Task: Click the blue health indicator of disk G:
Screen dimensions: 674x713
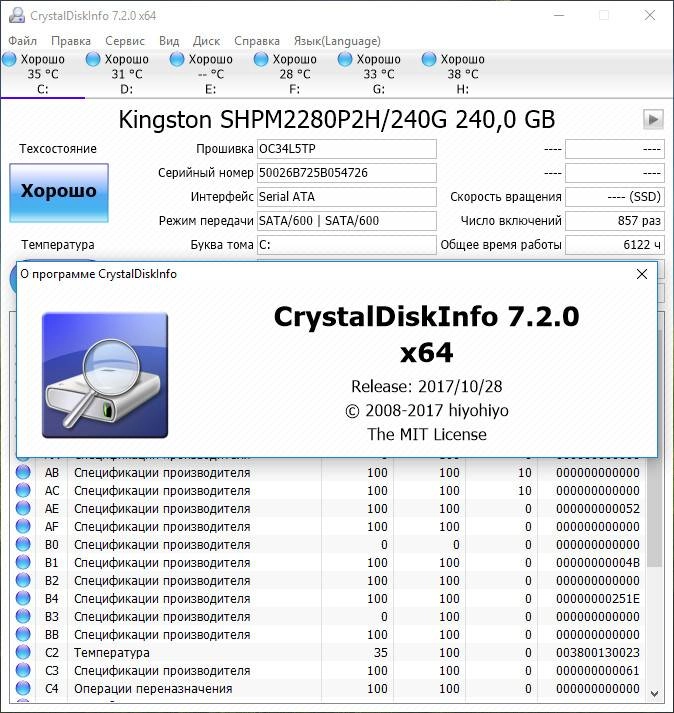Action: [345, 59]
